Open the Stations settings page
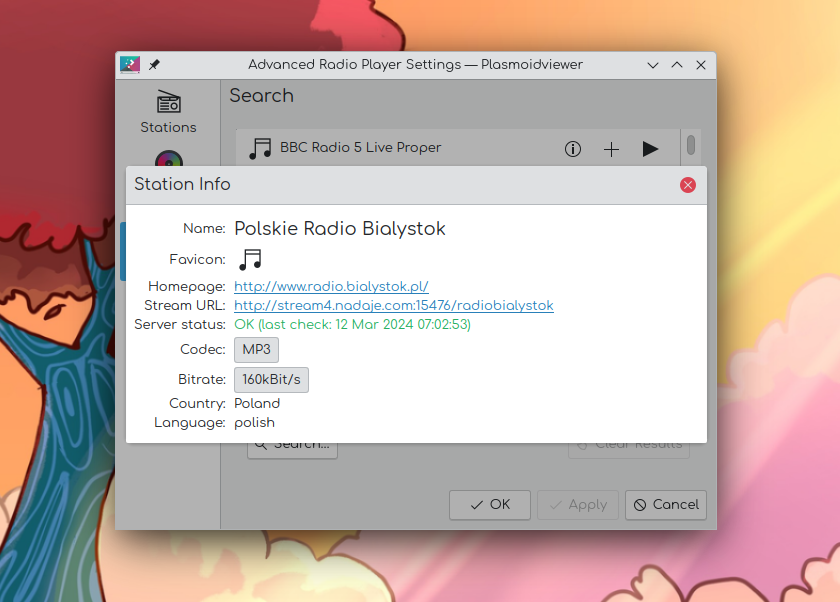 click(168, 112)
